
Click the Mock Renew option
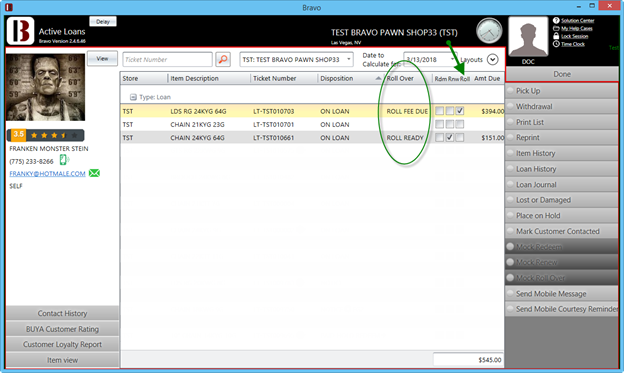pos(562,262)
